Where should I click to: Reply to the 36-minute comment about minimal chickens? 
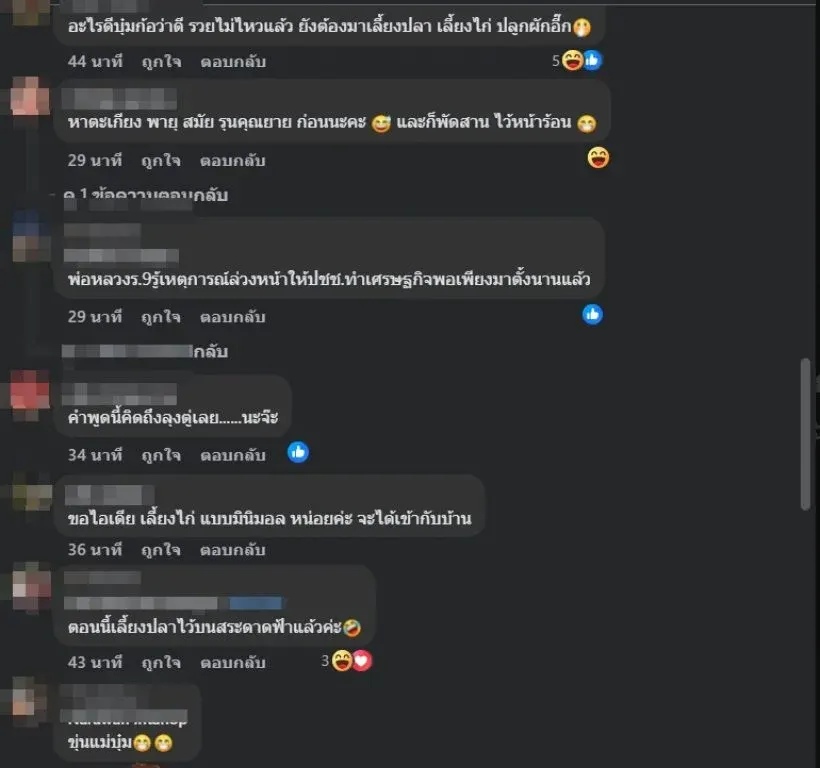point(233,550)
